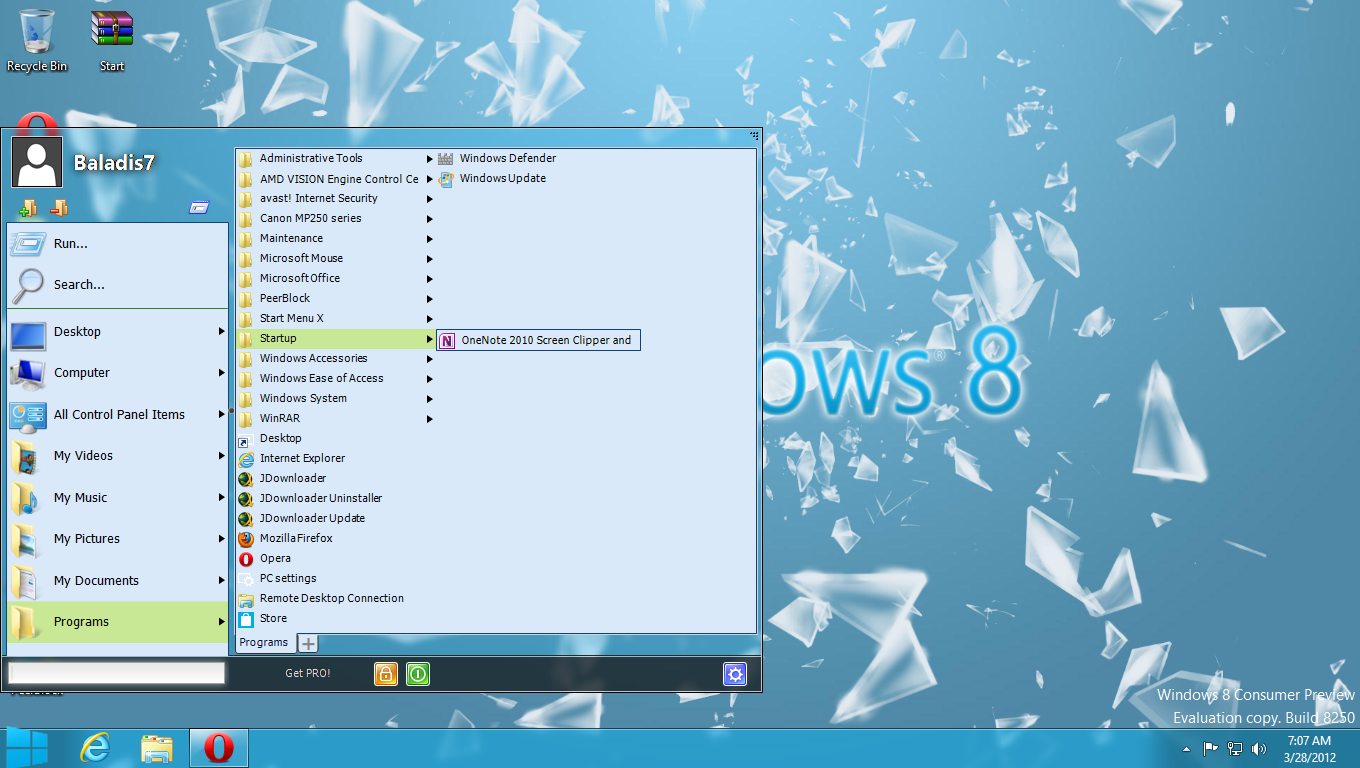
Task: Open My Pictures entry
Action: pyautogui.click(x=118, y=539)
